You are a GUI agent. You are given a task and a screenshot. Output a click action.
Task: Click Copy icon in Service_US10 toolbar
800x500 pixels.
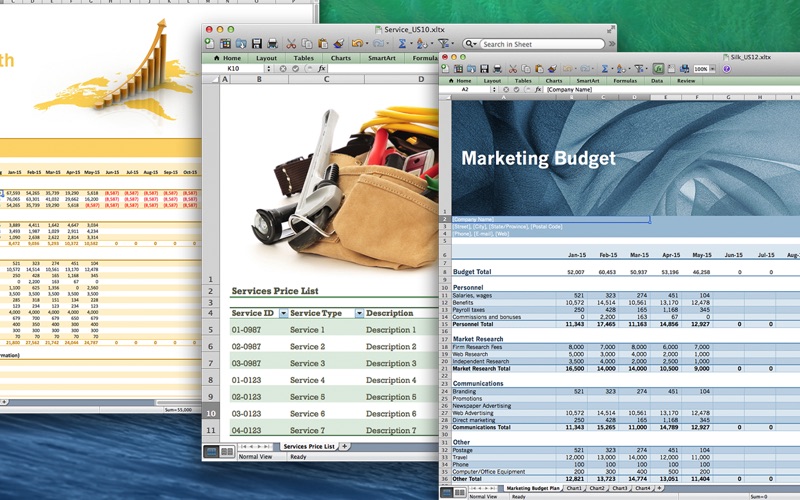[x=307, y=43]
